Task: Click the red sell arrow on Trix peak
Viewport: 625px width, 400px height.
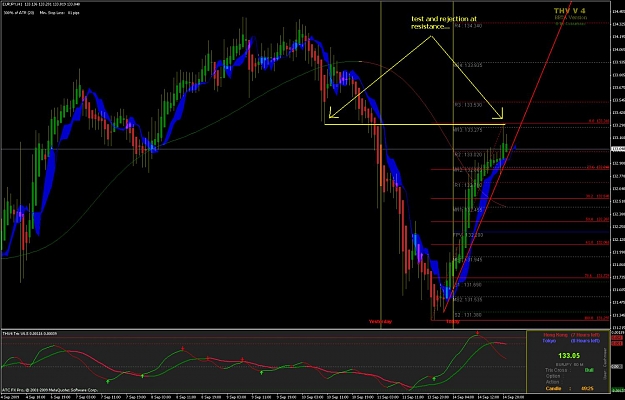Action: (478, 332)
